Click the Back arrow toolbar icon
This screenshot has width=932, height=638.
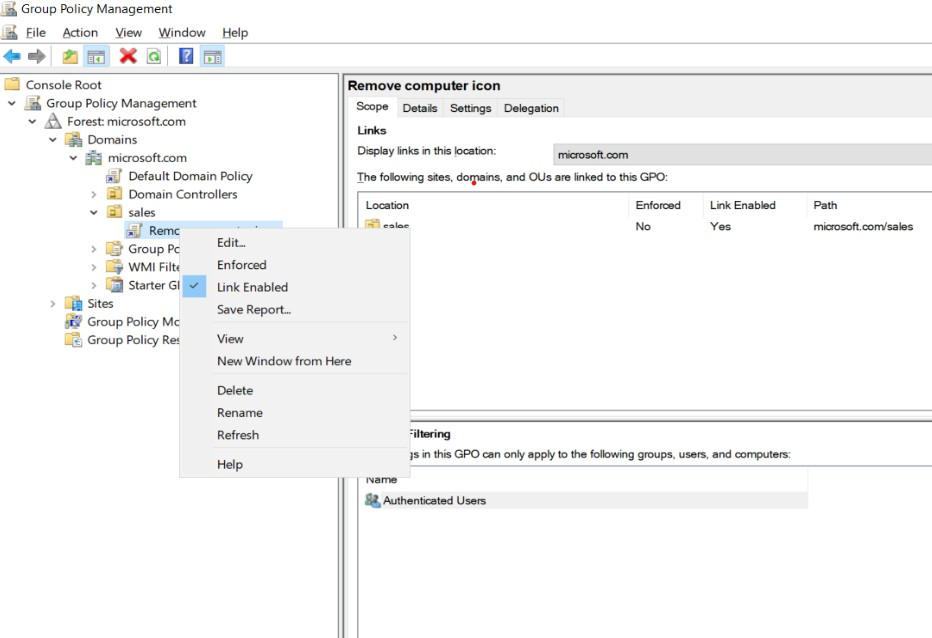[12, 56]
